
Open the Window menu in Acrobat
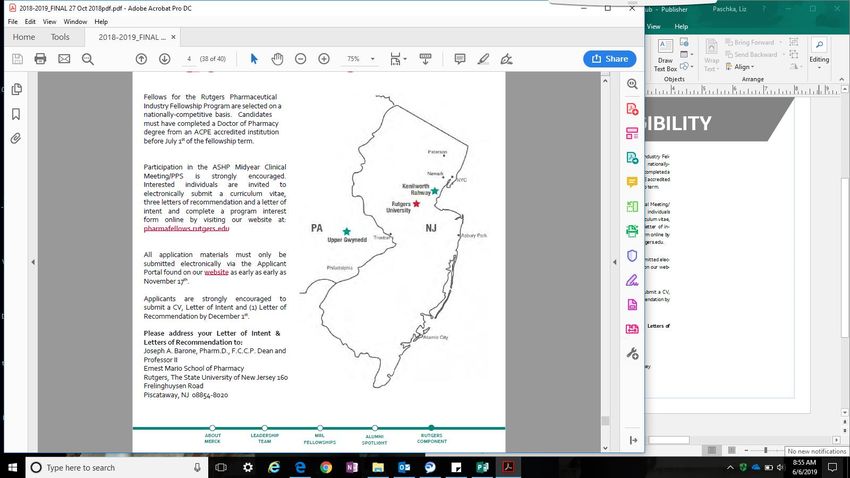click(75, 22)
